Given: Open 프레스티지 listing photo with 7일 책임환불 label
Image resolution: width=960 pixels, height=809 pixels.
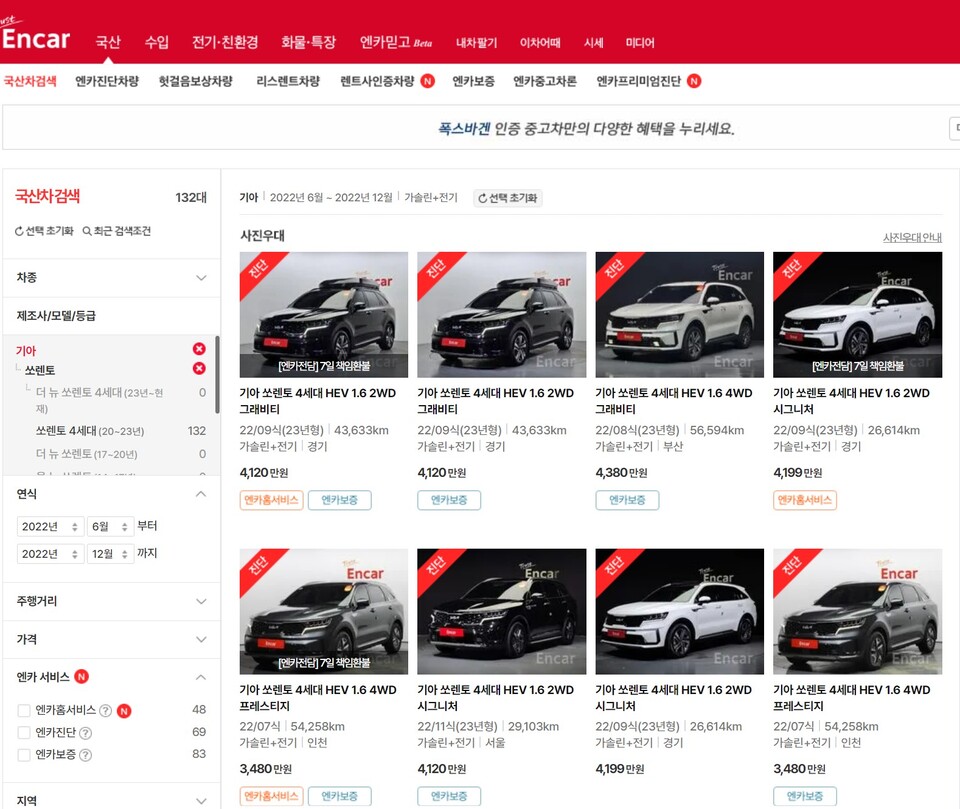Looking at the screenshot, I should click(x=324, y=611).
